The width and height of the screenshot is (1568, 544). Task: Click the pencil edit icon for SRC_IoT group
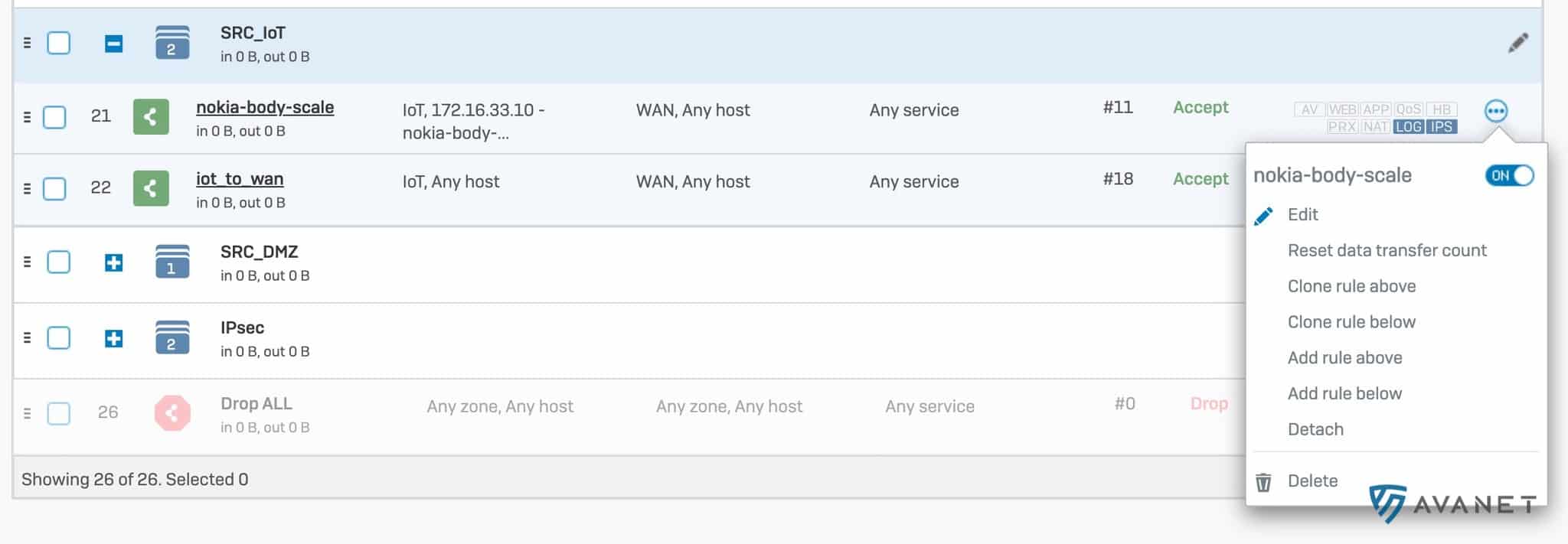(1517, 43)
